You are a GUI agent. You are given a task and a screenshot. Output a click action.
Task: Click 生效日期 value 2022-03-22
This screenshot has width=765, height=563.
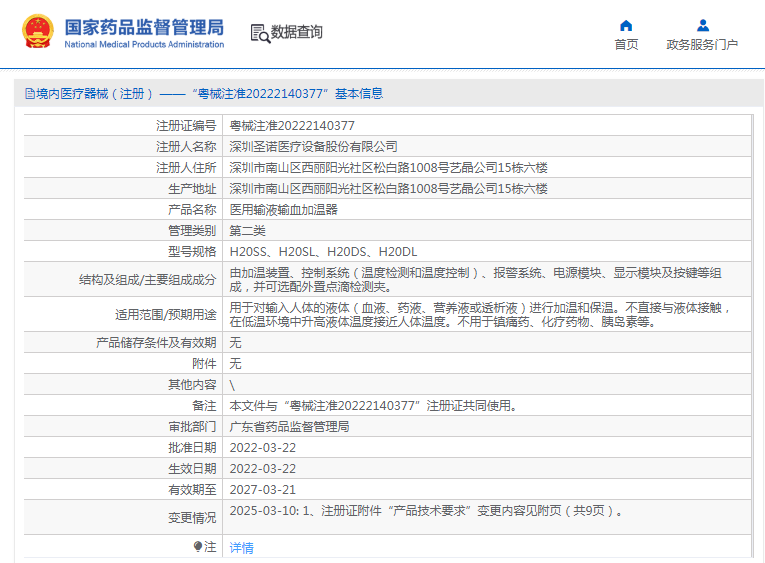pyautogui.click(x=262, y=469)
